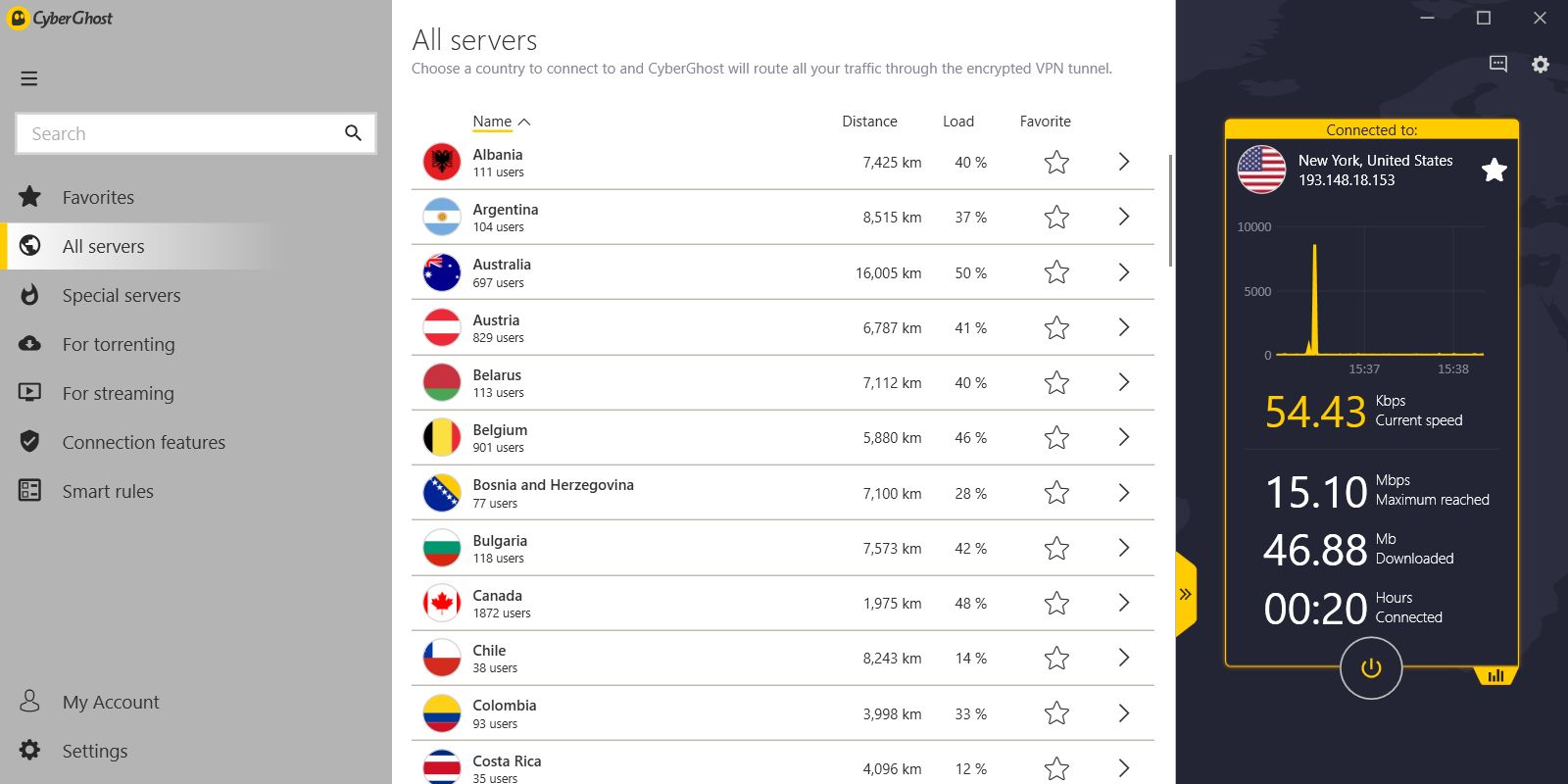Screen dimensions: 1568x784
Task: Mark Belgium as a favorite
Action: tap(1056, 438)
